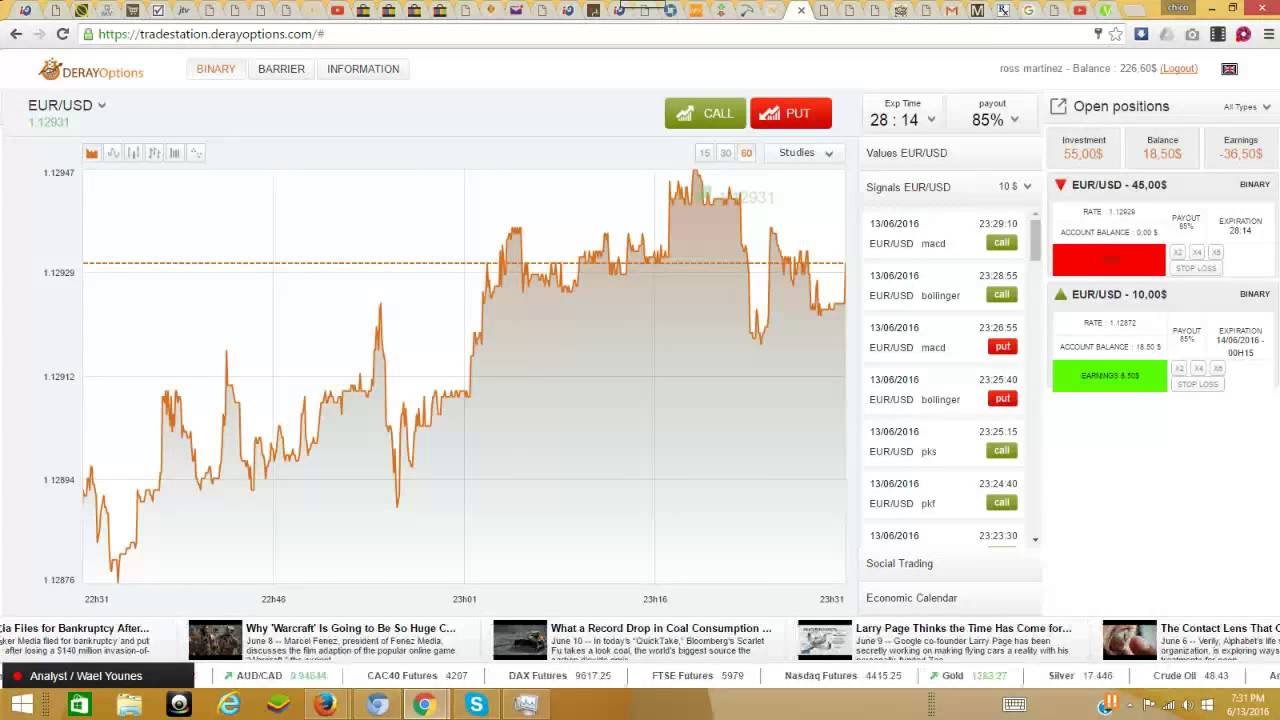Click the PUT button

(791, 113)
